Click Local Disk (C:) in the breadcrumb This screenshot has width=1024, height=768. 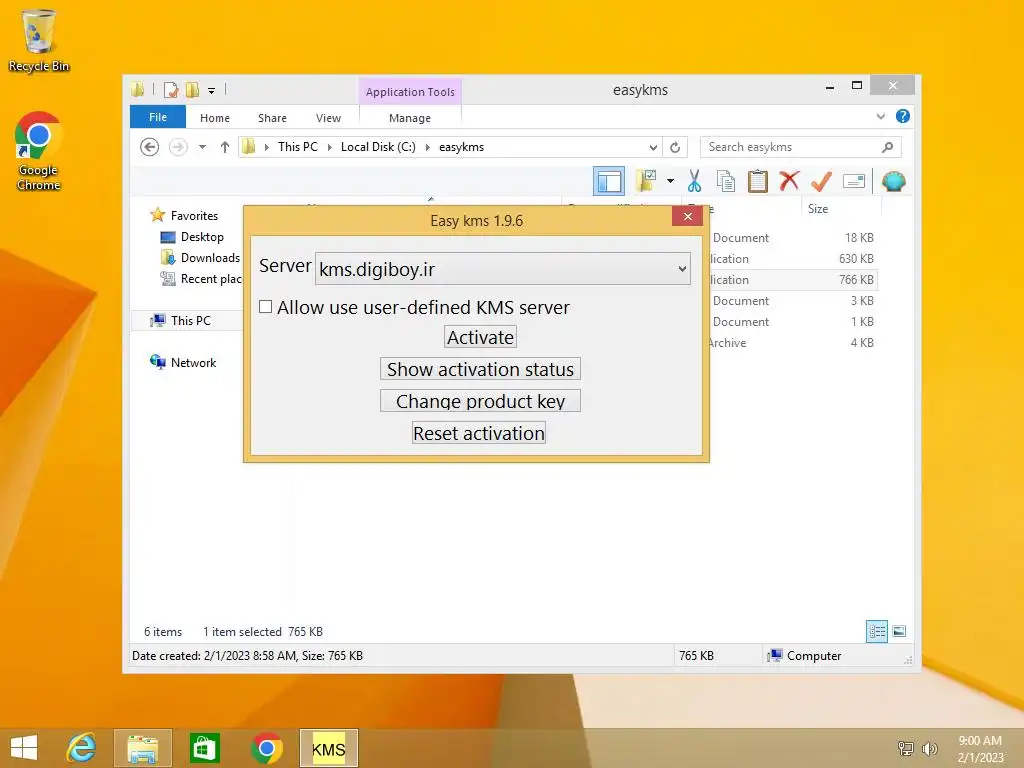pyautogui.click(x=378, y=147)
